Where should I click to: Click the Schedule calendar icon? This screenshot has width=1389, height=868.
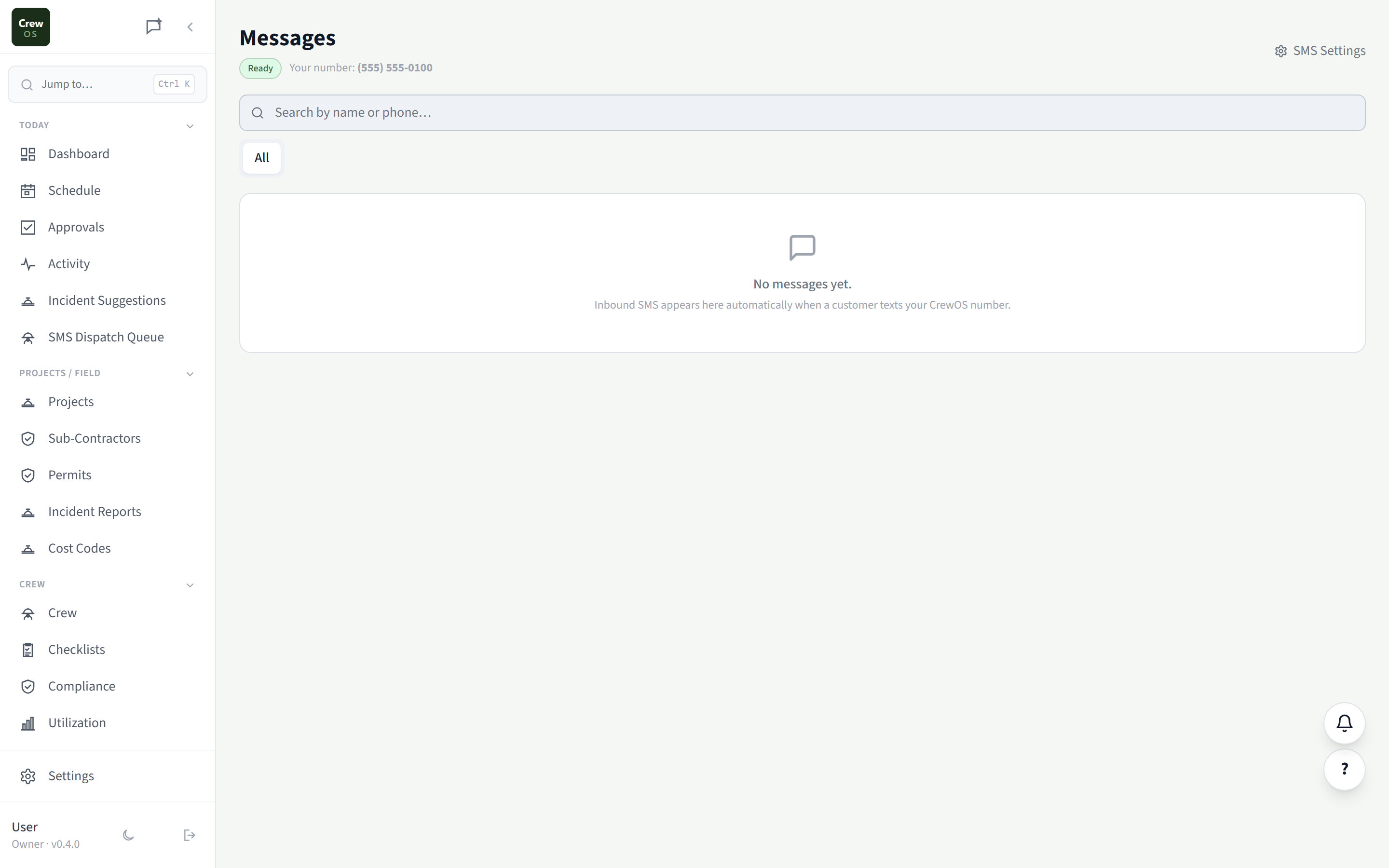pyautogui.click(x=28, y=190)
